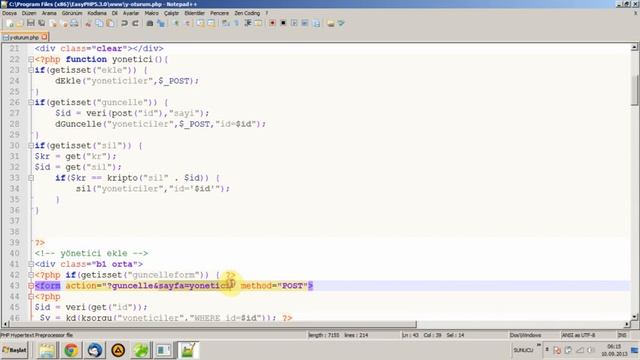Image resolution: width=640 pixels, height=360 pixels.
Task: Click the horizontal scrollbar thumb
Action: point(212,324)
